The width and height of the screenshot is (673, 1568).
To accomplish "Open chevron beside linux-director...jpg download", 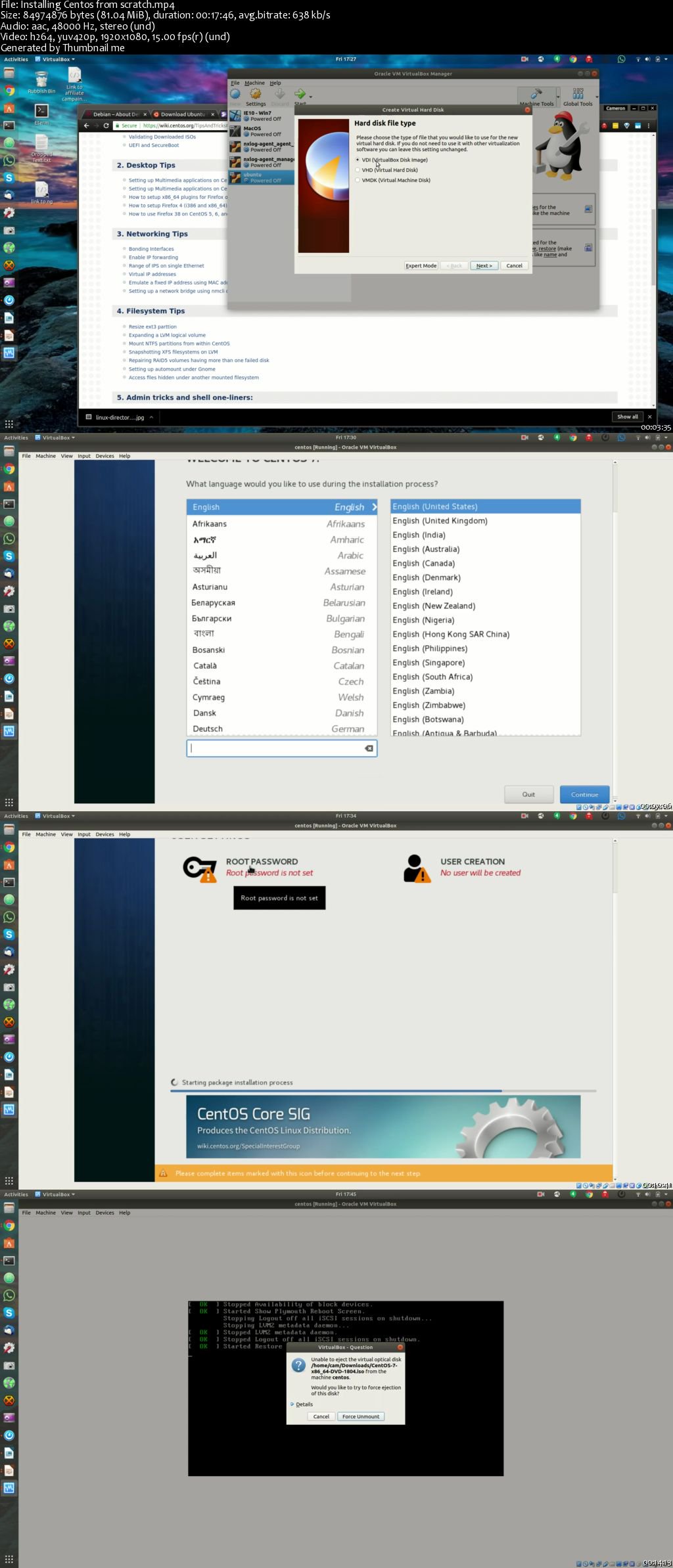I will [152, 417].
